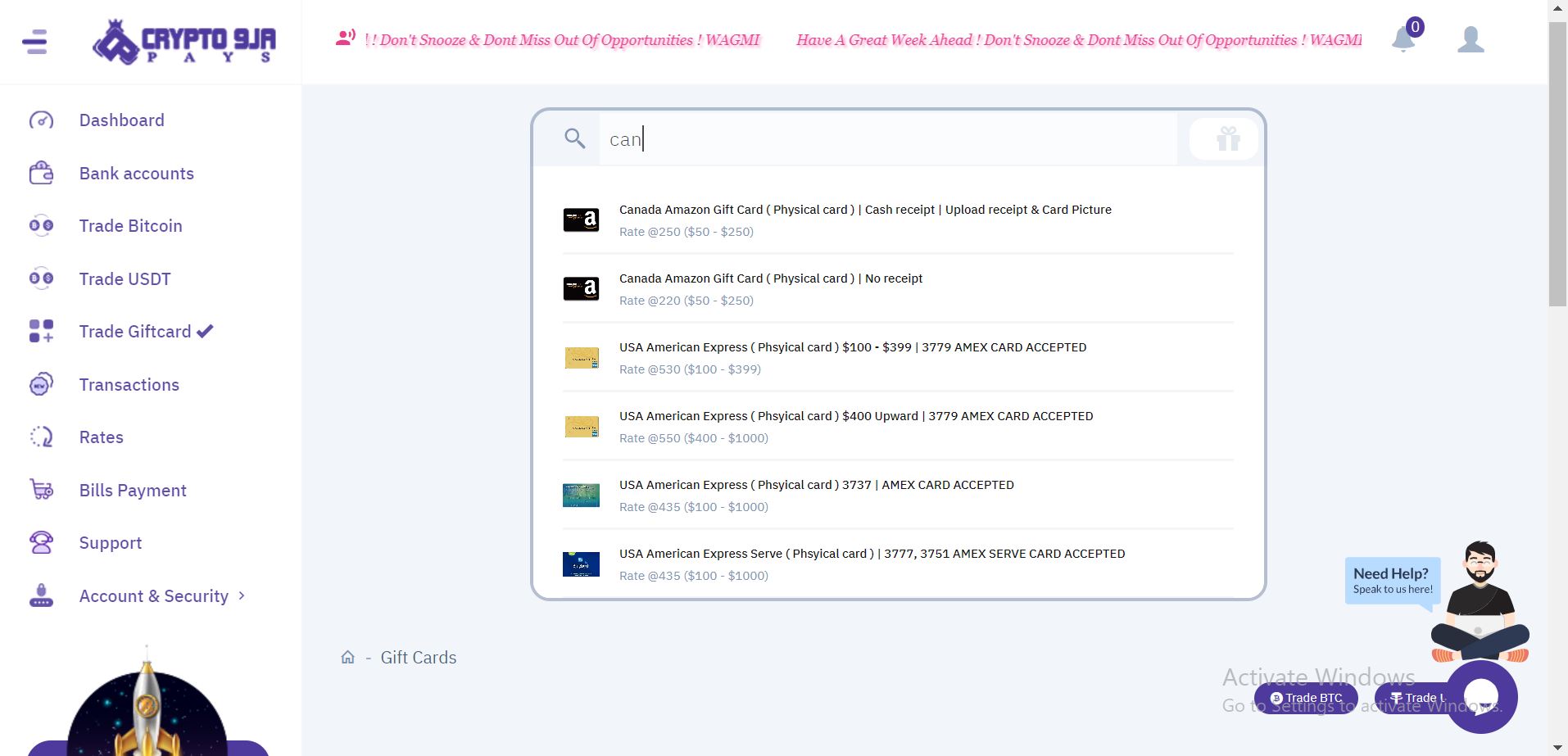This screenshot has height=756, width=1568.
Task: Click the 'Rate @220 ($50 - $250)' text
Action: [x=686, y=301]
